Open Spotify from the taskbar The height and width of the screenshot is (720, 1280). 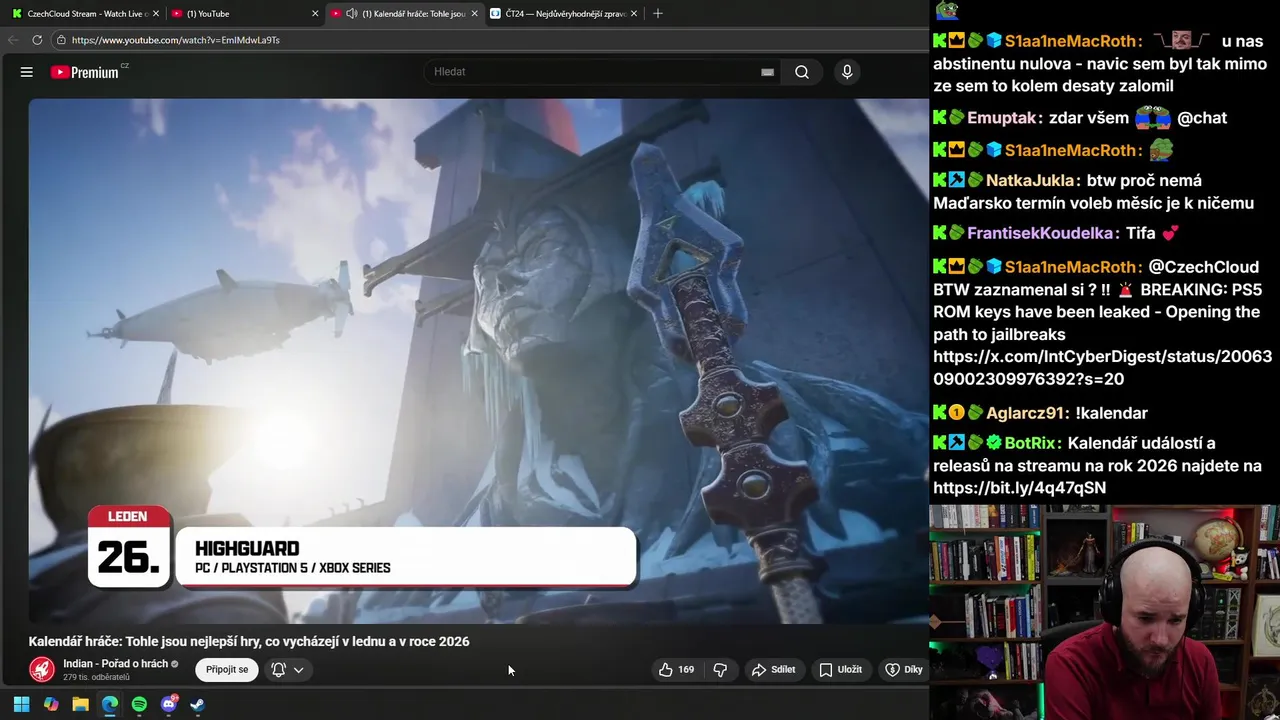[x=139, y=704]
